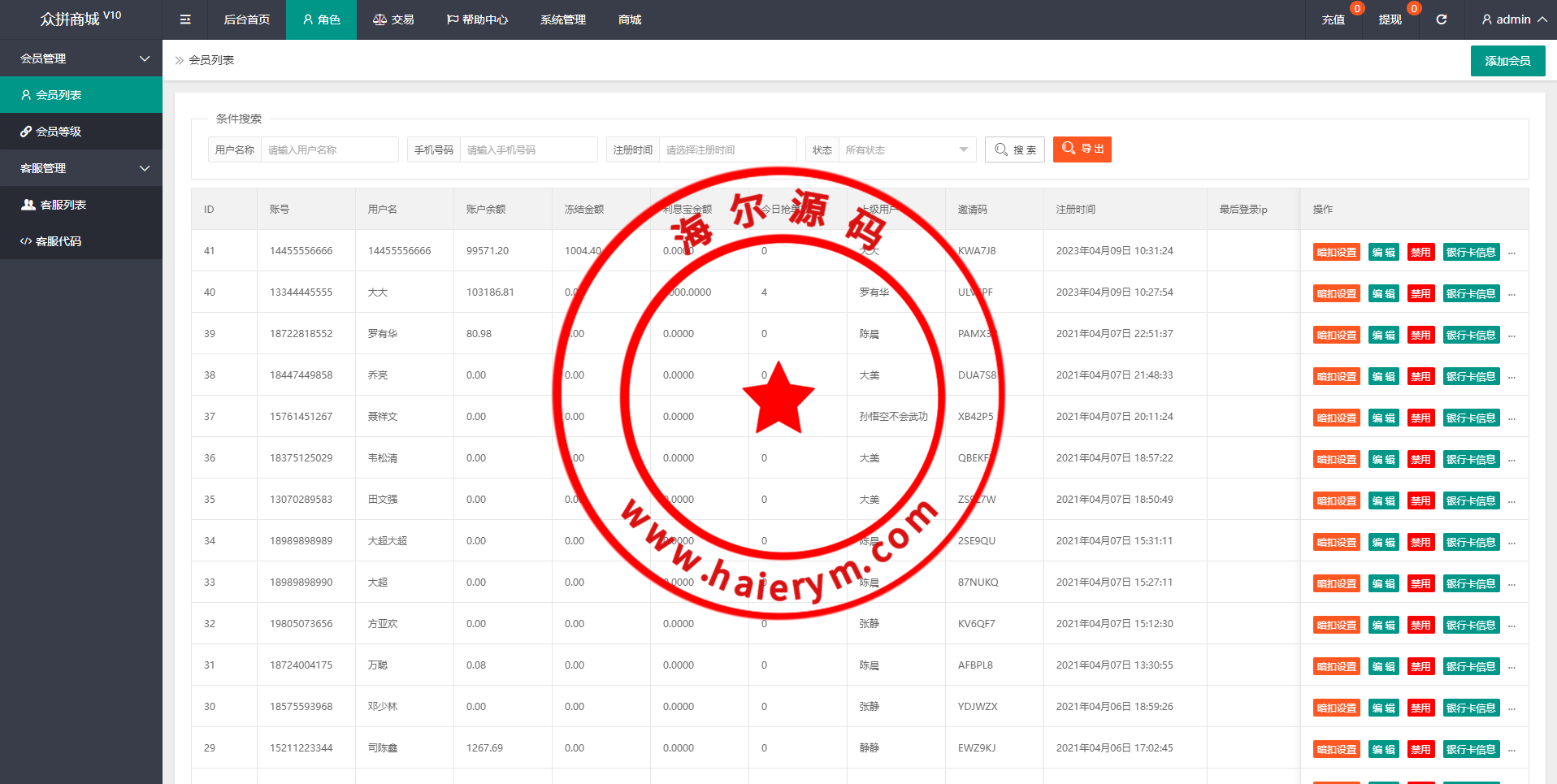This screenshot has width=1557, height=784.
Task: Focus the 用户名称 input field
Action: [x=329, y=149]
